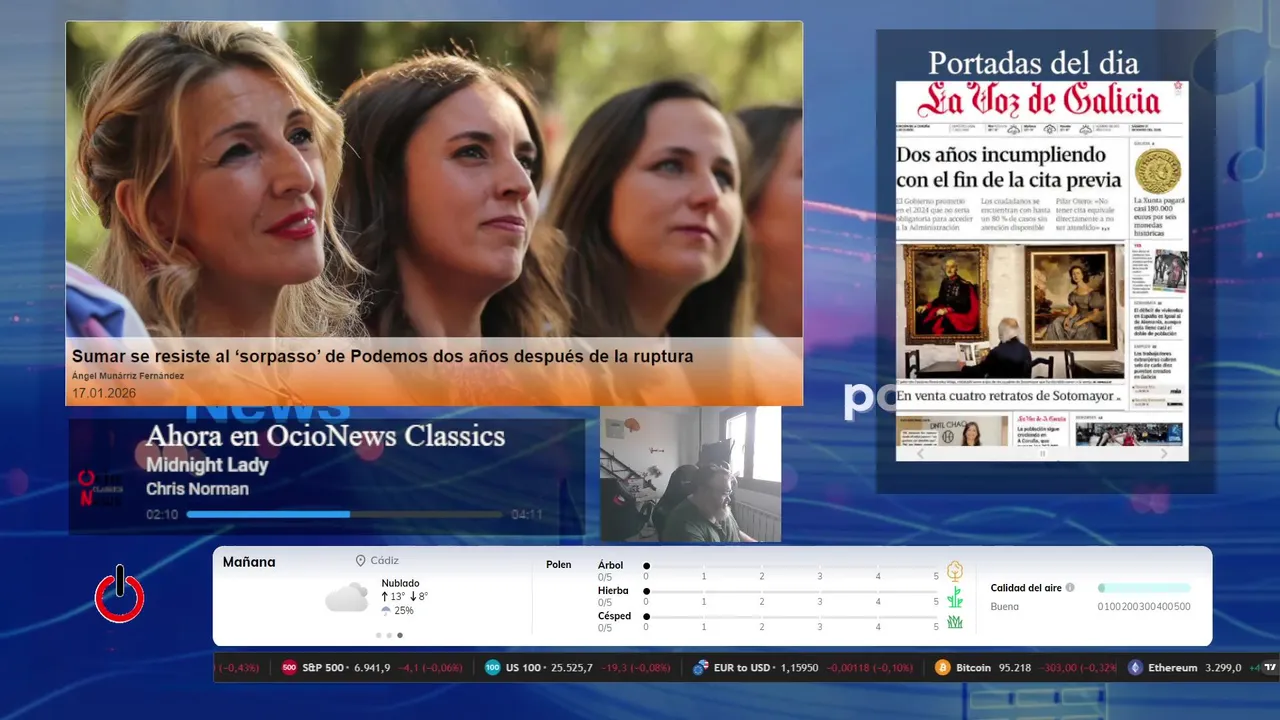
Task: Click the 'Polen' section label
Action: (x=559, y=565)
